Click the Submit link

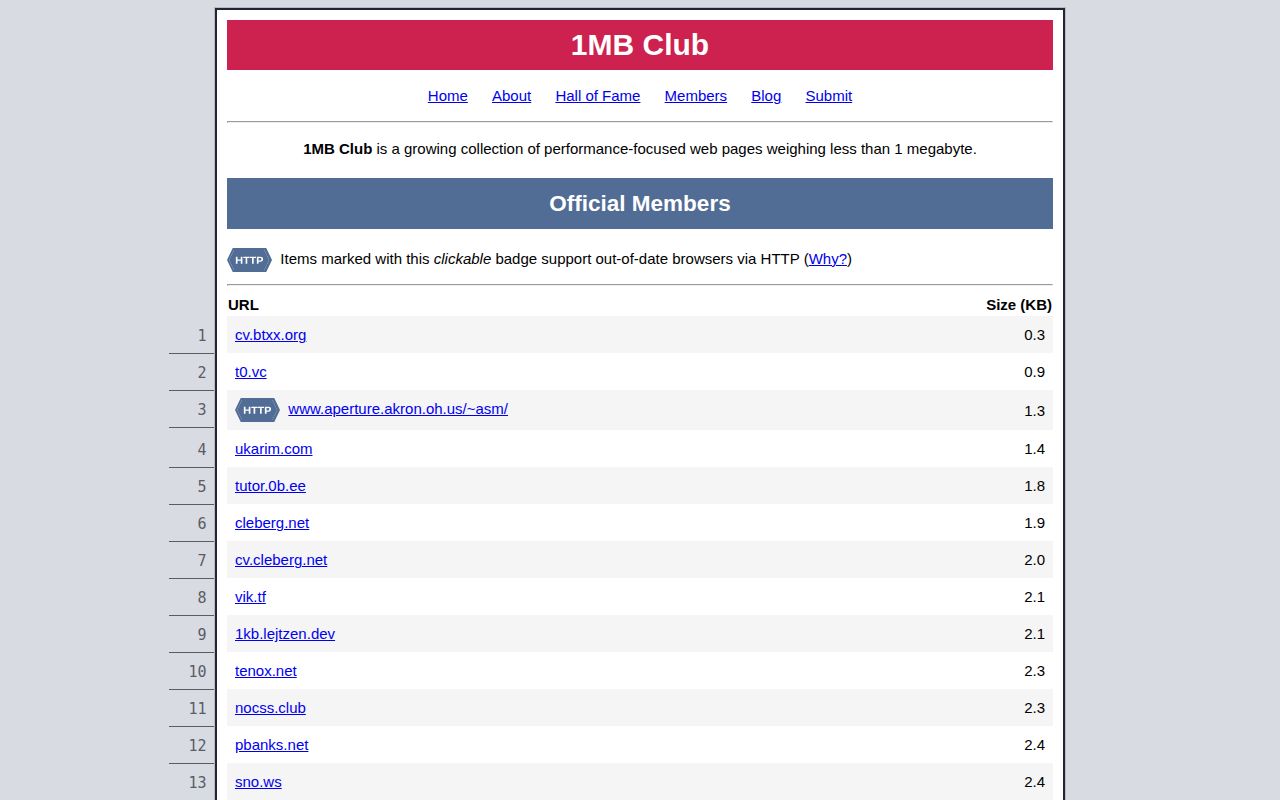(x=828, y=96)
